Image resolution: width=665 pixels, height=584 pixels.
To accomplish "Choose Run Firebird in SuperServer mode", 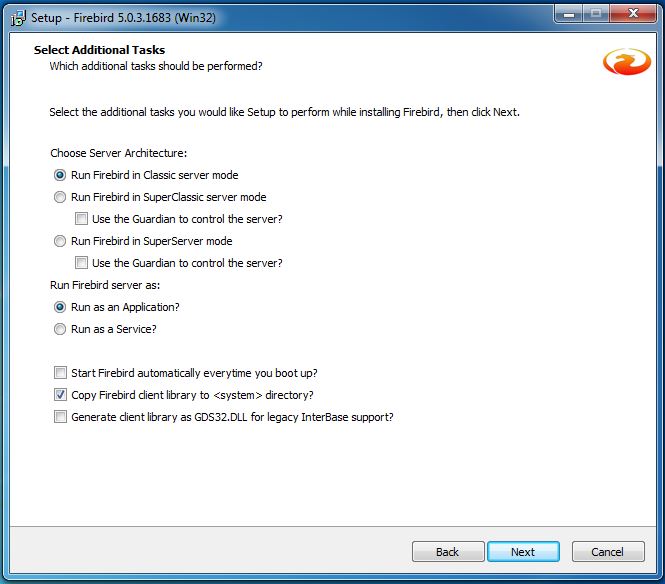I will (x=60, y=241).
